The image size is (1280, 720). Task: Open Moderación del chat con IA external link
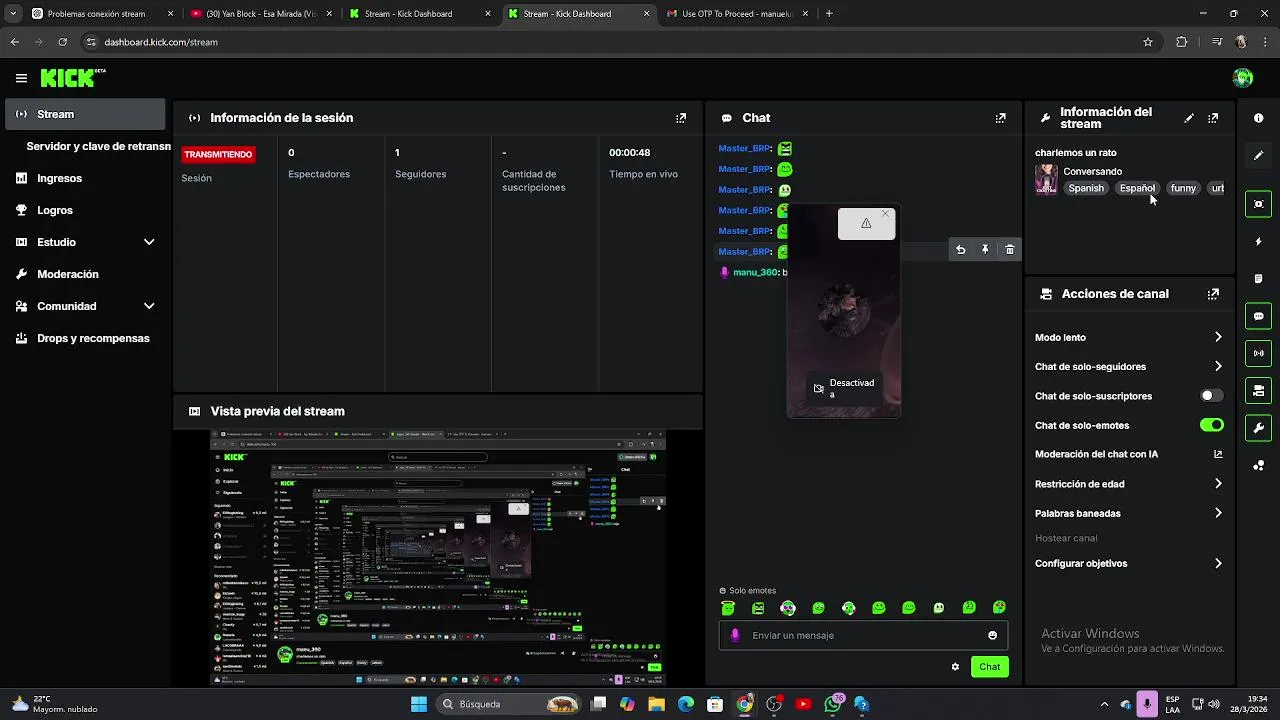(x=1218, y=454)
